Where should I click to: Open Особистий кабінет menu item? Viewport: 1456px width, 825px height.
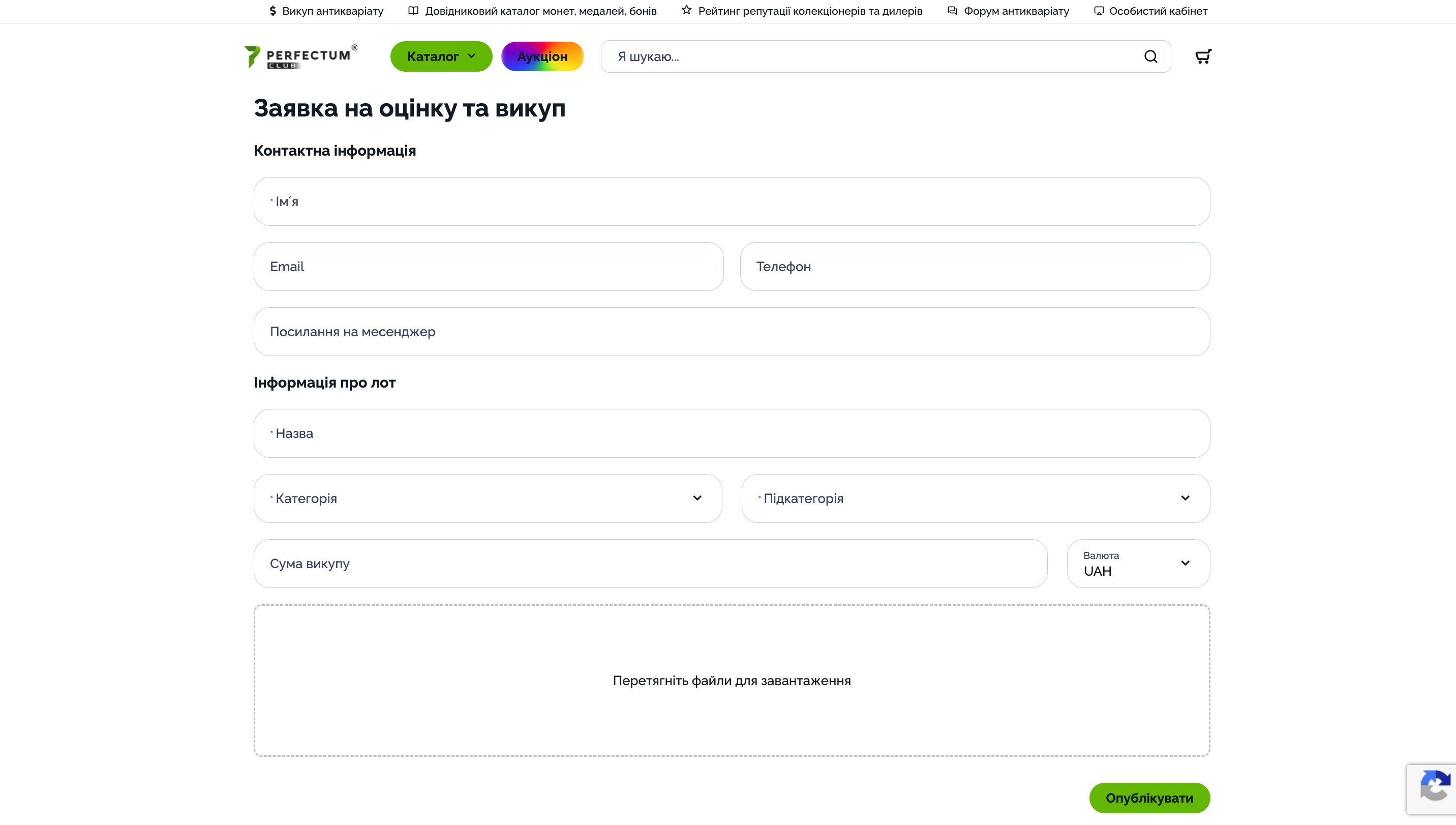1158,11
